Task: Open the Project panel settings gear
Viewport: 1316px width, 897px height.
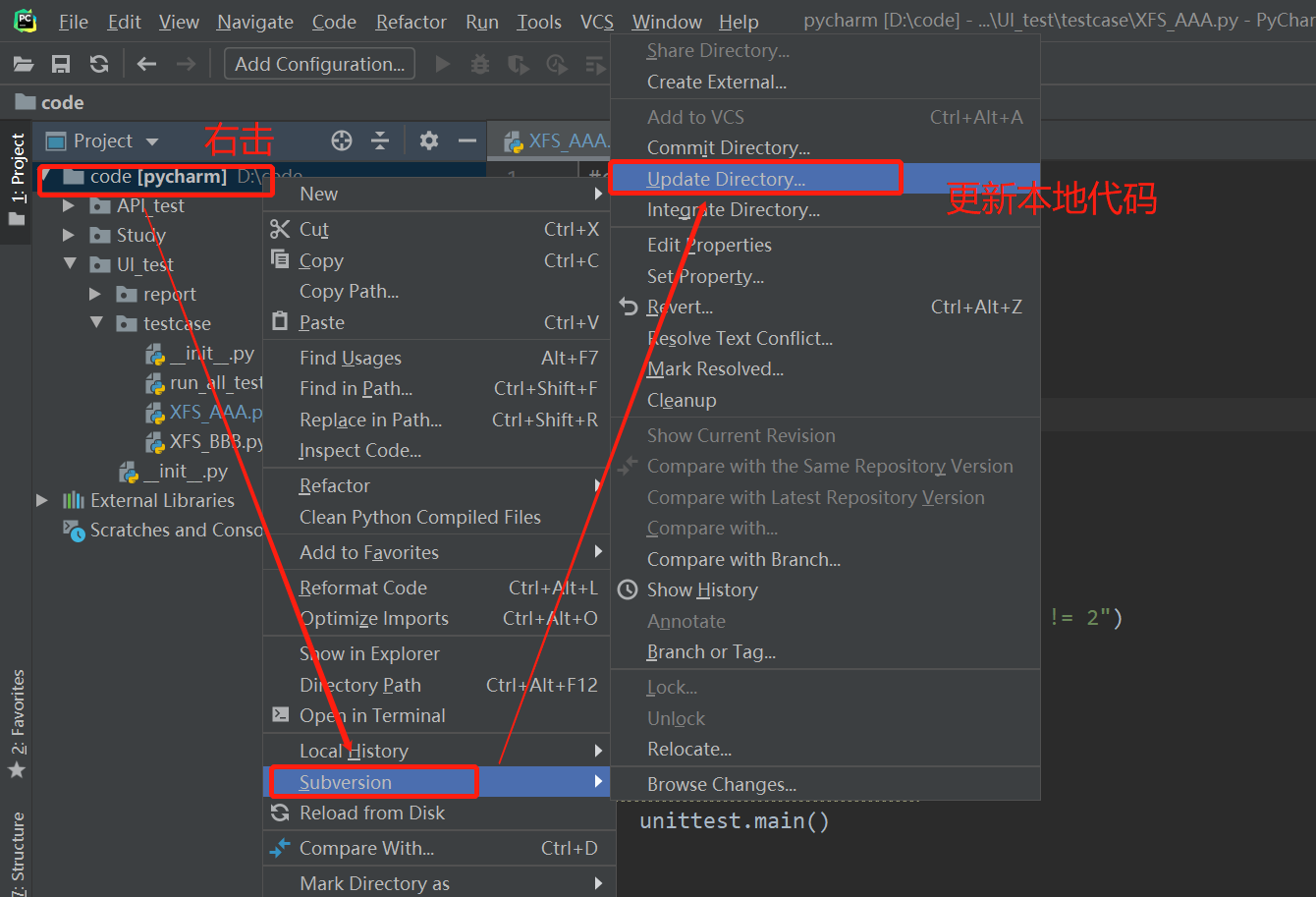Action: click(x=428, y=140)
